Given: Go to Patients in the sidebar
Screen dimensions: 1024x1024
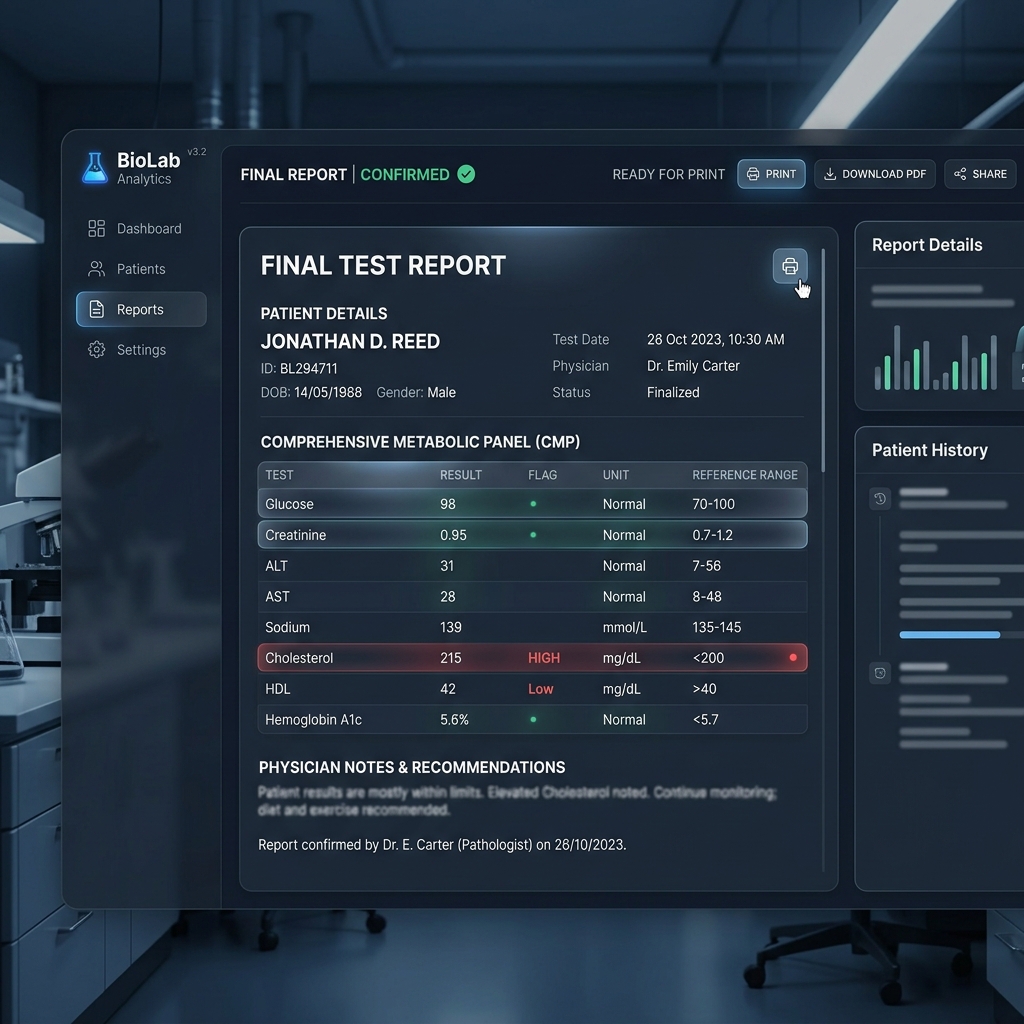Looking at the screenshot, I should [141, 269].
